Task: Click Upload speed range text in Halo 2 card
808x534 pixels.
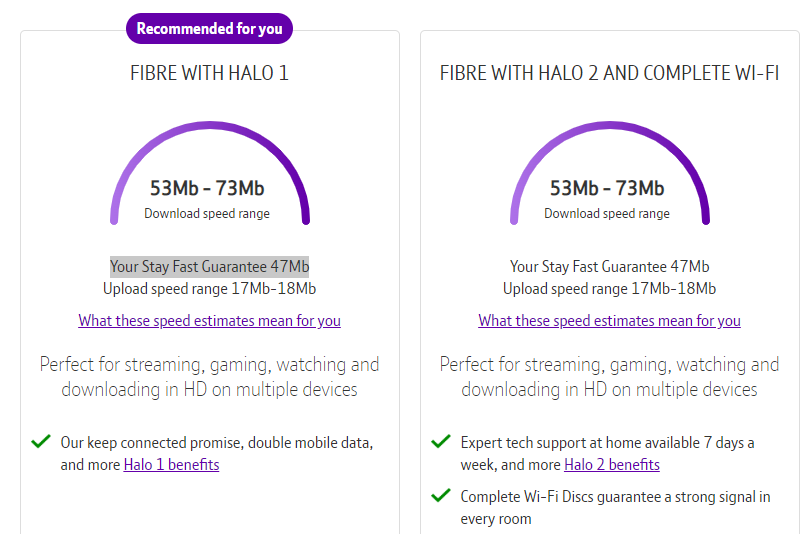Action: coord(609,289)
